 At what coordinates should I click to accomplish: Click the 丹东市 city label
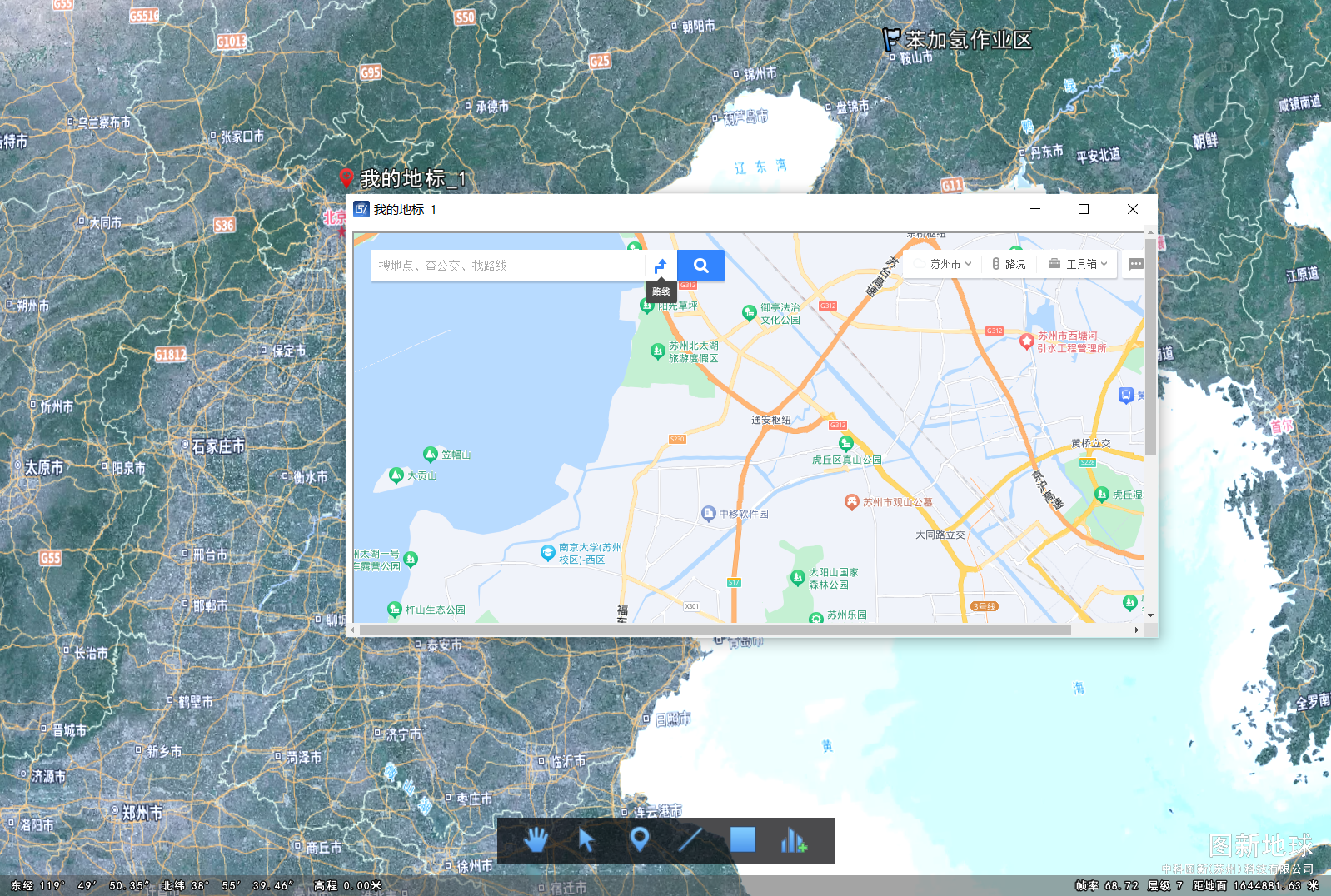click(1046, 152)
